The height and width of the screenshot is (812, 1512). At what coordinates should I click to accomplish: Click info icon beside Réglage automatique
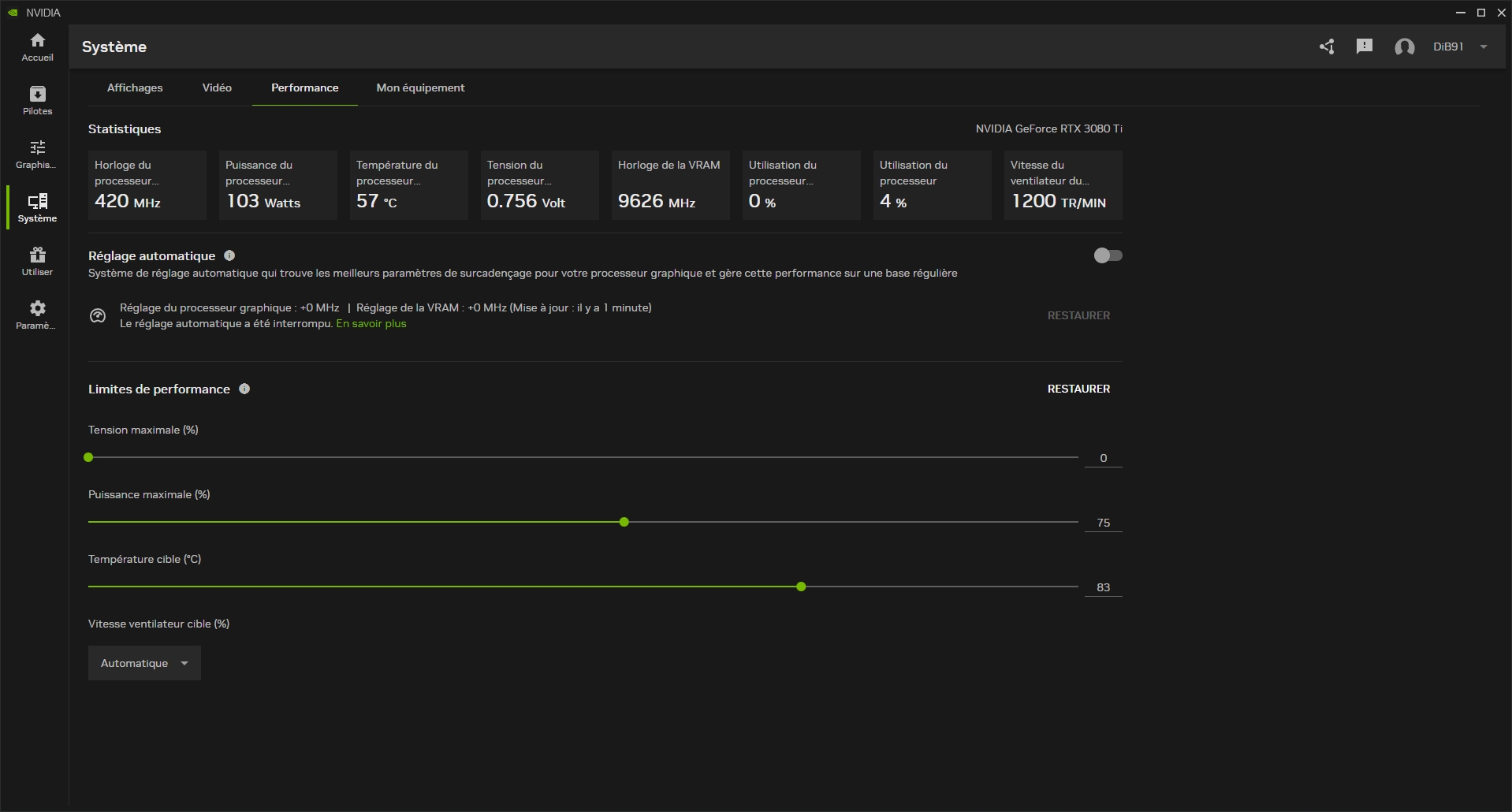tap(229, 255)
